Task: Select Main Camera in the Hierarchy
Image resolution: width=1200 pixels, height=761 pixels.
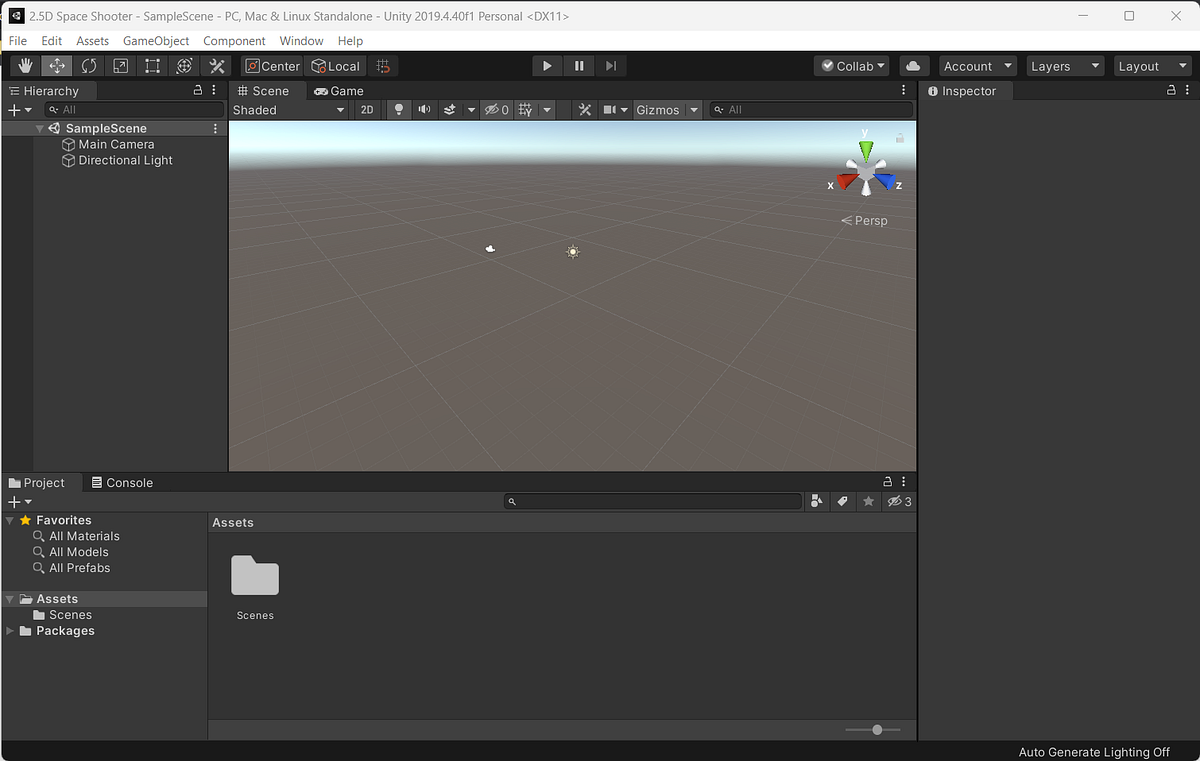Action: tap(116, 144)
